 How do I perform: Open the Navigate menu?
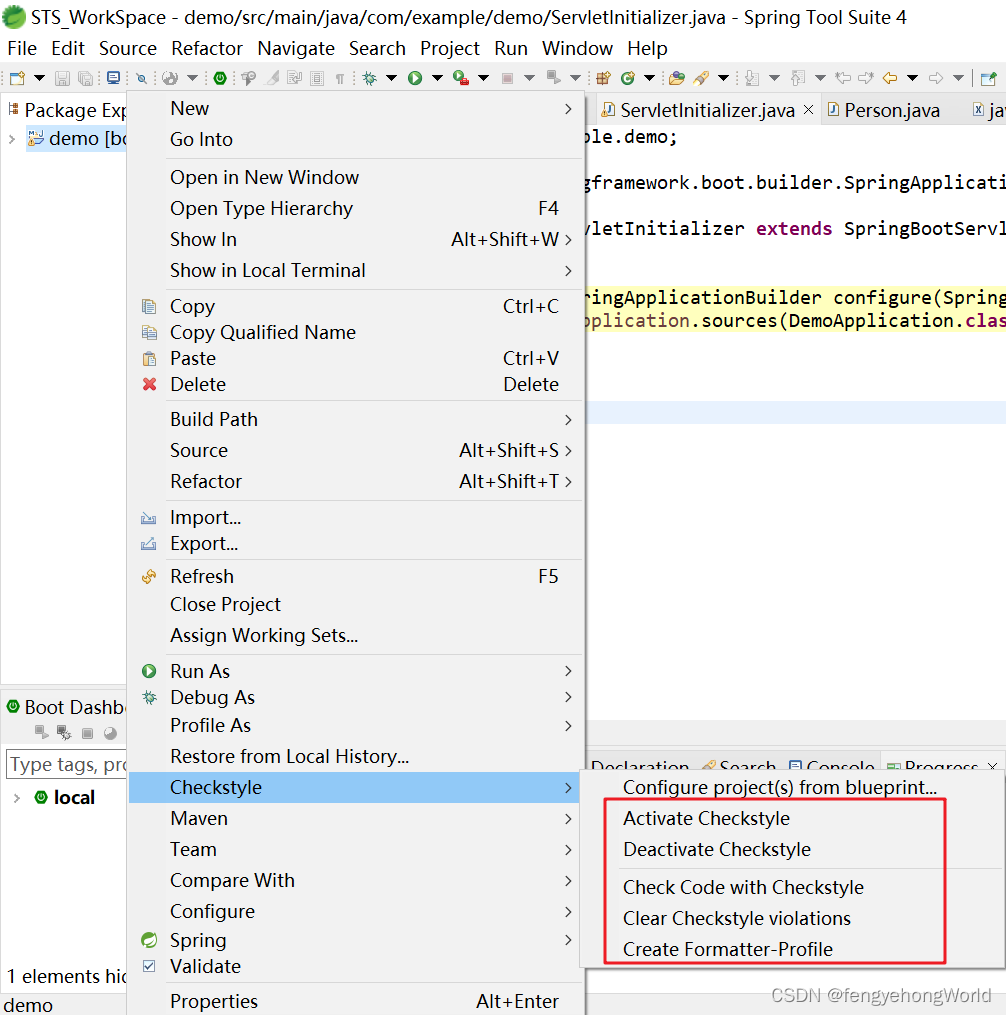(296, 49)
